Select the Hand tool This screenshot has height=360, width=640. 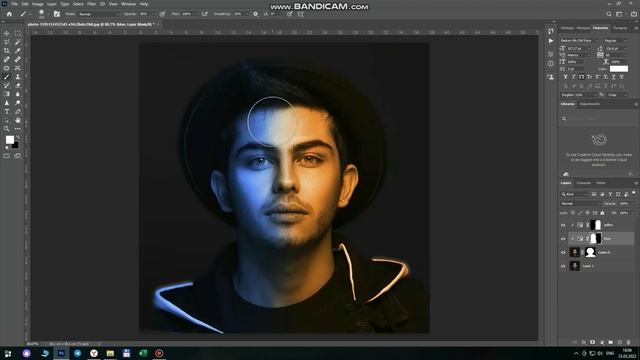coord(18,120)
